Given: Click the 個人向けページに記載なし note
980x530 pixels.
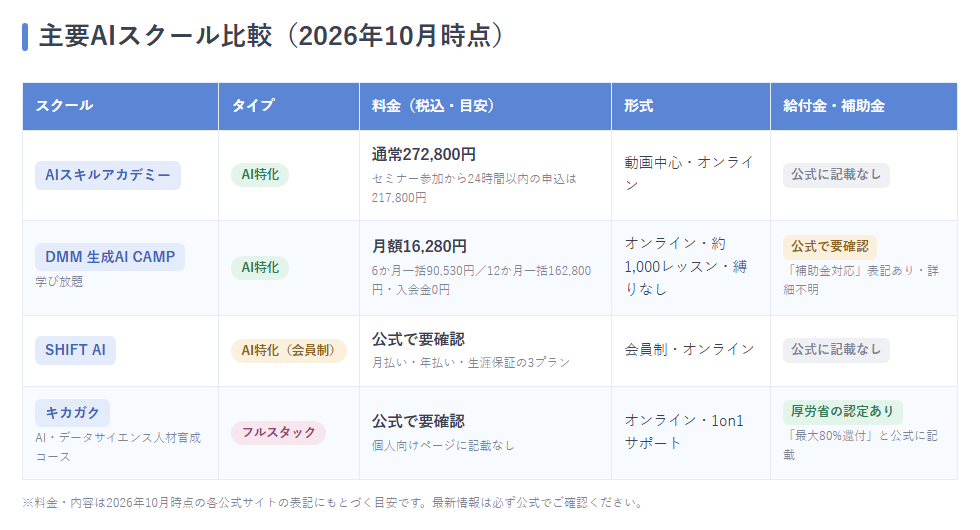Looking at the screenshot, I should click(x=443, y=445).
